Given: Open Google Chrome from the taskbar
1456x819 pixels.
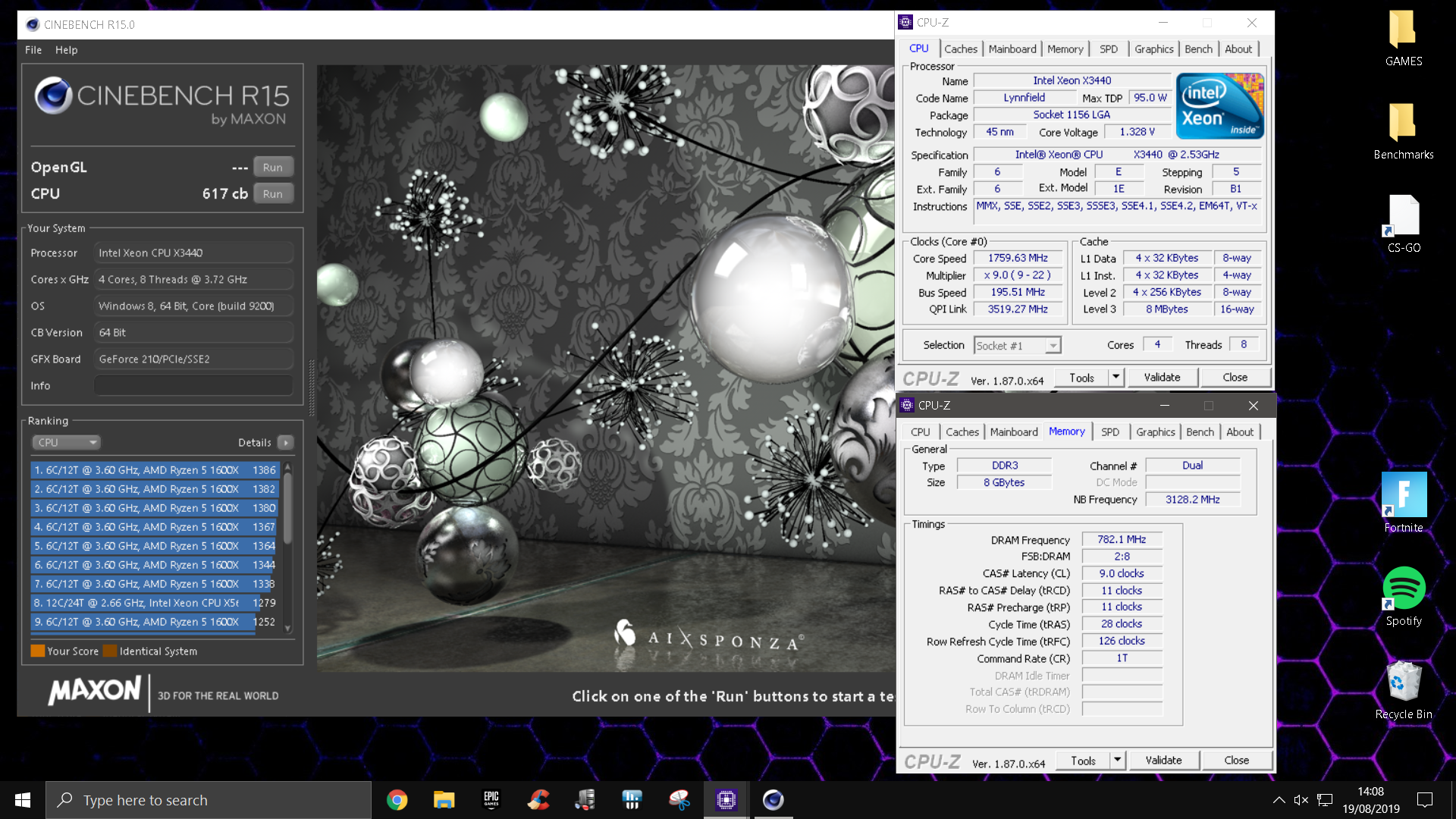Looking at the screenshot, I should [397, 800].
